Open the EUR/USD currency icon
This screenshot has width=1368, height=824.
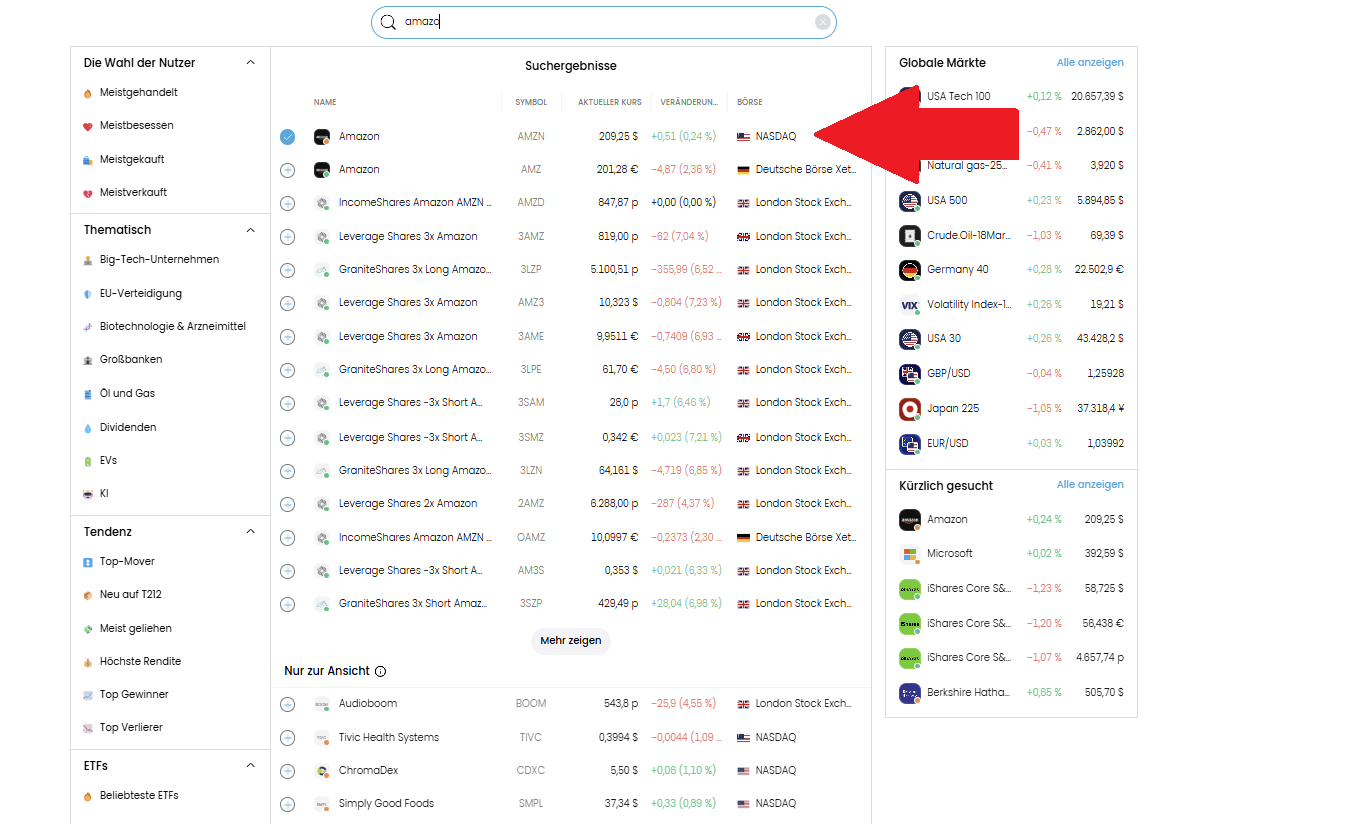coord(910,444)
